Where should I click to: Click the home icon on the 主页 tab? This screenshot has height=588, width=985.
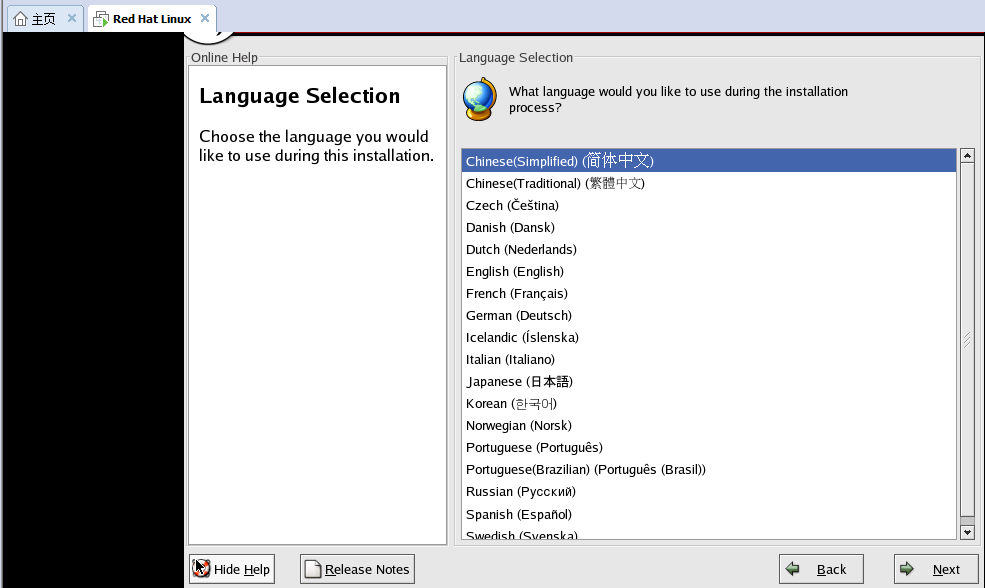(x=20, y=19)
